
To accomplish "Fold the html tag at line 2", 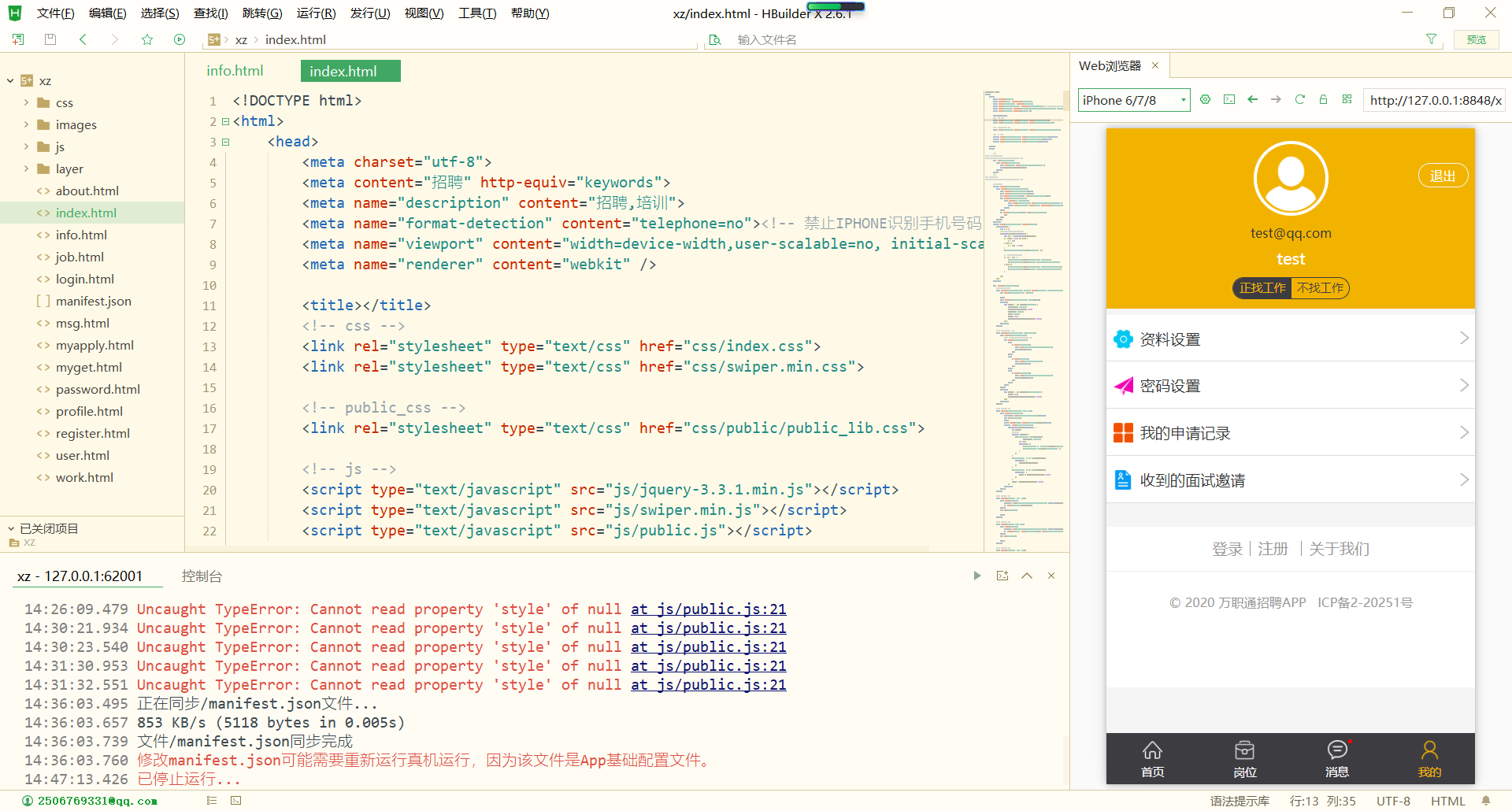I will (225, 121).
